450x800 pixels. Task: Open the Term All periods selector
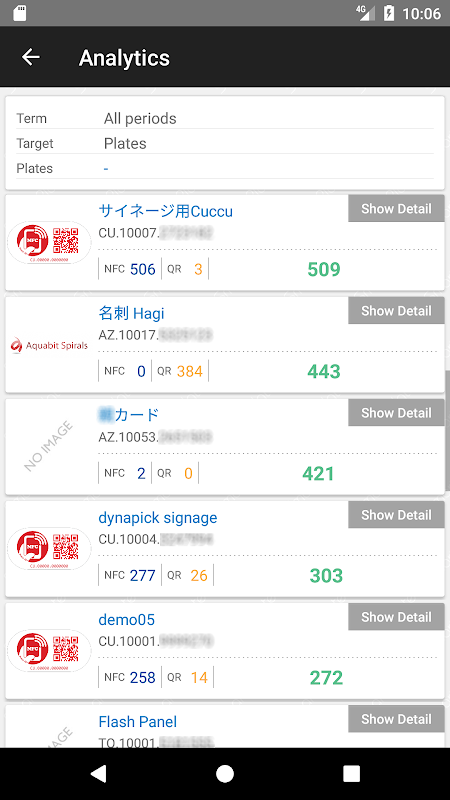click(x=225, y=118)
